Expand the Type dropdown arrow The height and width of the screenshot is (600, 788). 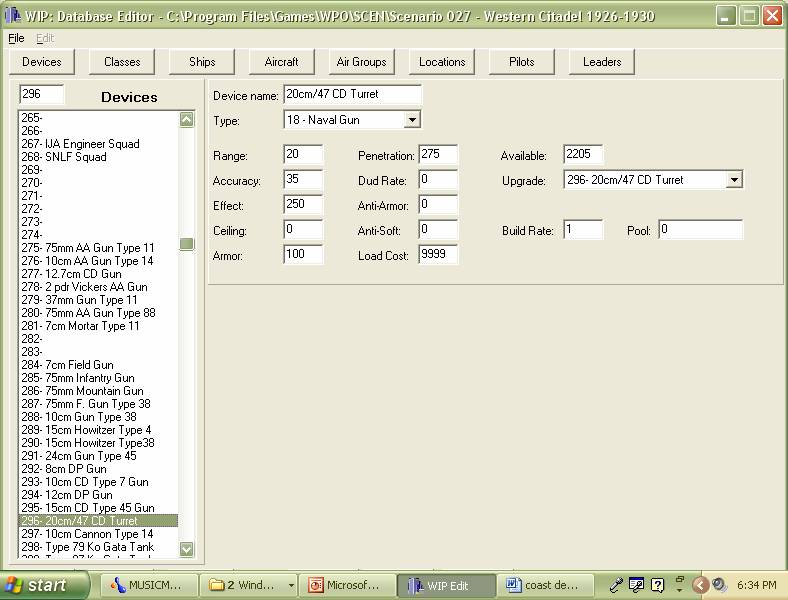pyautogui.click(x=412, y=120)
